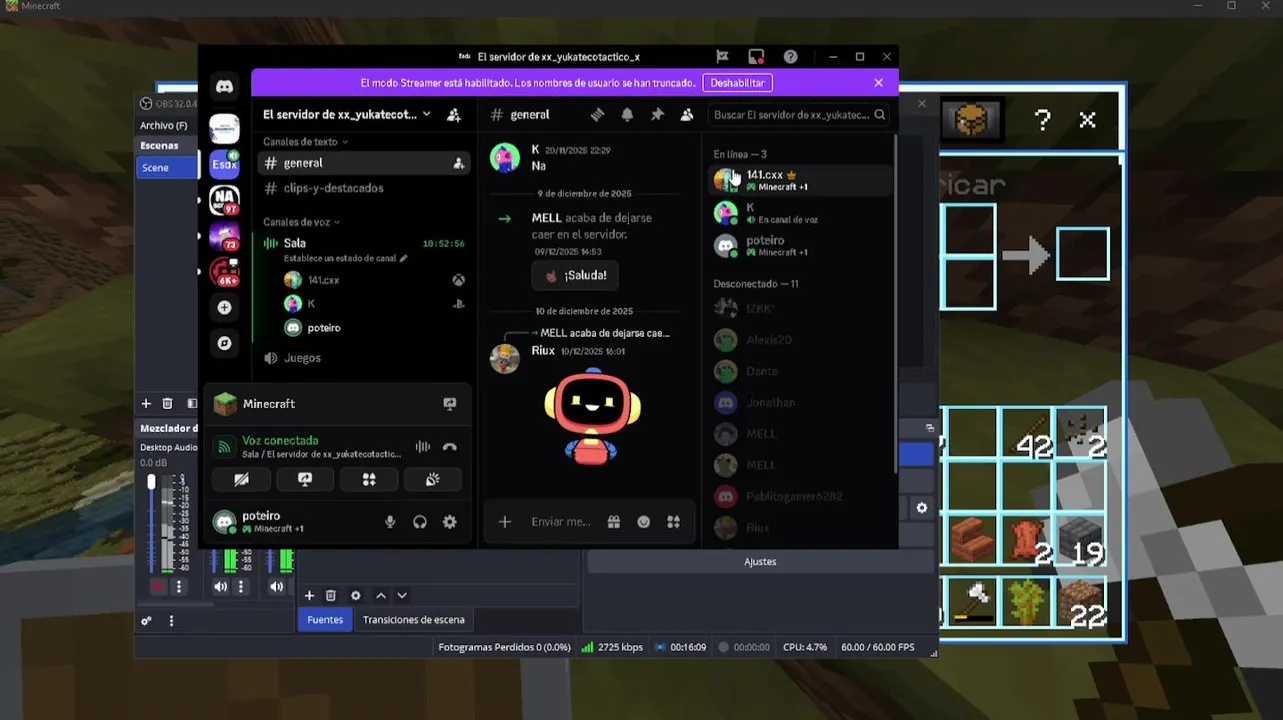Open chest icon in Minecraft inventory header
1283x720 pixels.
coord(971,120)
